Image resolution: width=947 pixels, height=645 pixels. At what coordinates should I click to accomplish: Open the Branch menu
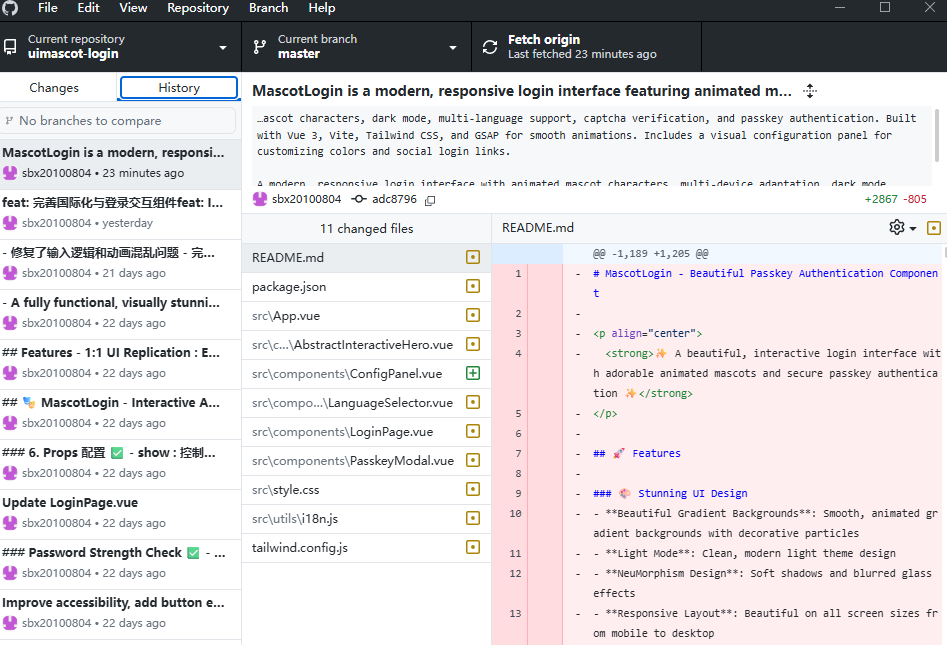point(268,8)
